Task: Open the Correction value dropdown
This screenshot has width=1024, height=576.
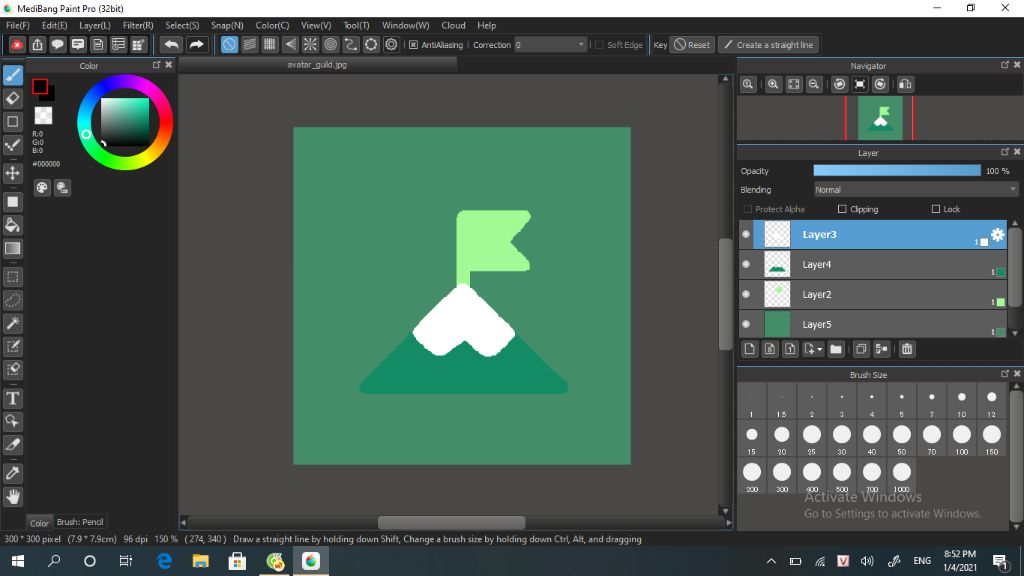Action: (x=551, y=45)
